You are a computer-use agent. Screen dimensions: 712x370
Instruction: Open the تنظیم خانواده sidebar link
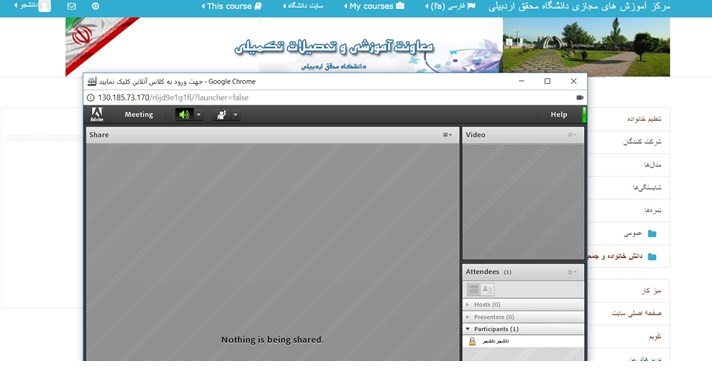click(644, 119)
